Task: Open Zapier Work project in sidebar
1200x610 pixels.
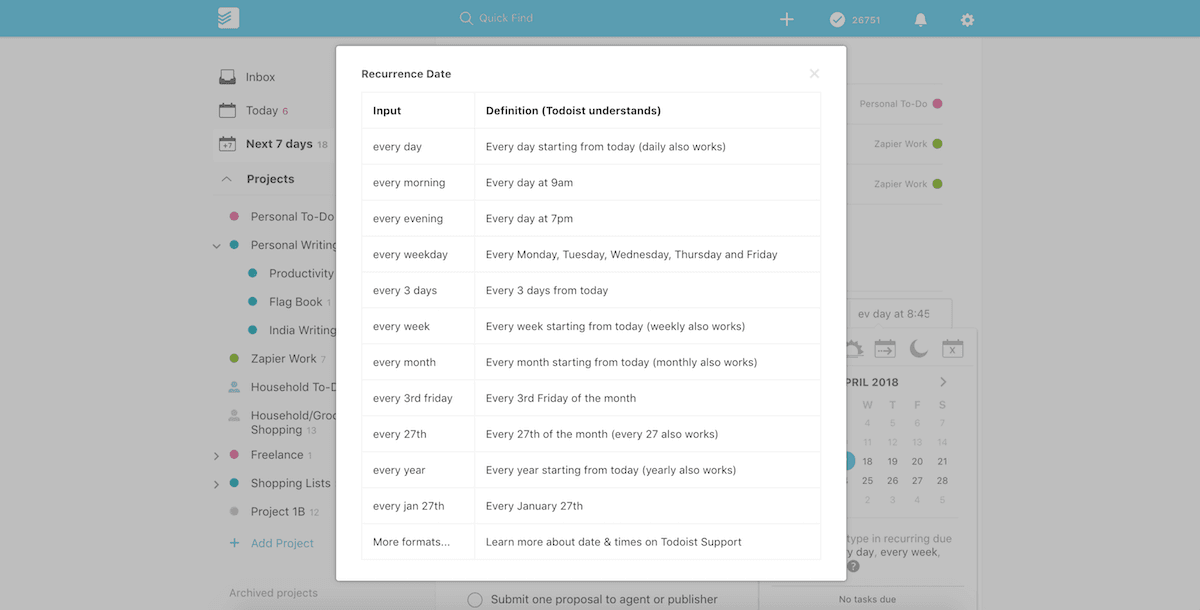Action: click(284, 359)
